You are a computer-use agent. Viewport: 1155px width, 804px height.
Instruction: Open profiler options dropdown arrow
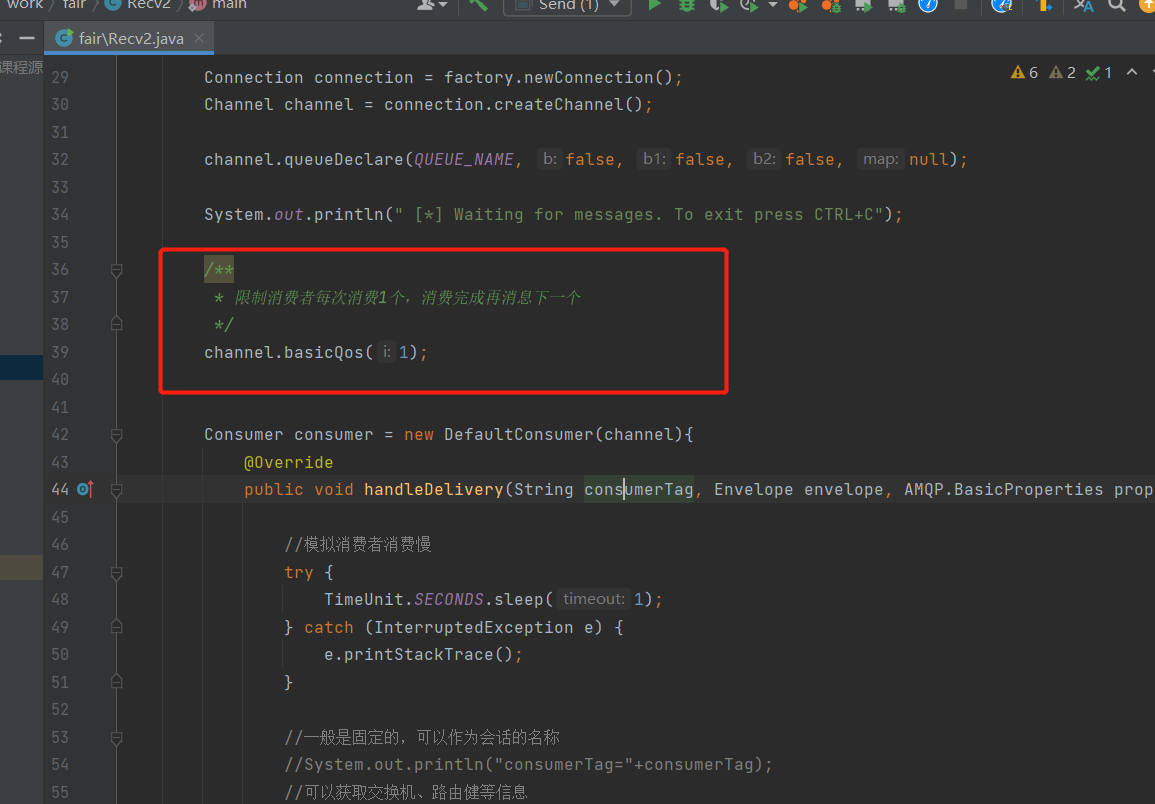coord(772,4)
